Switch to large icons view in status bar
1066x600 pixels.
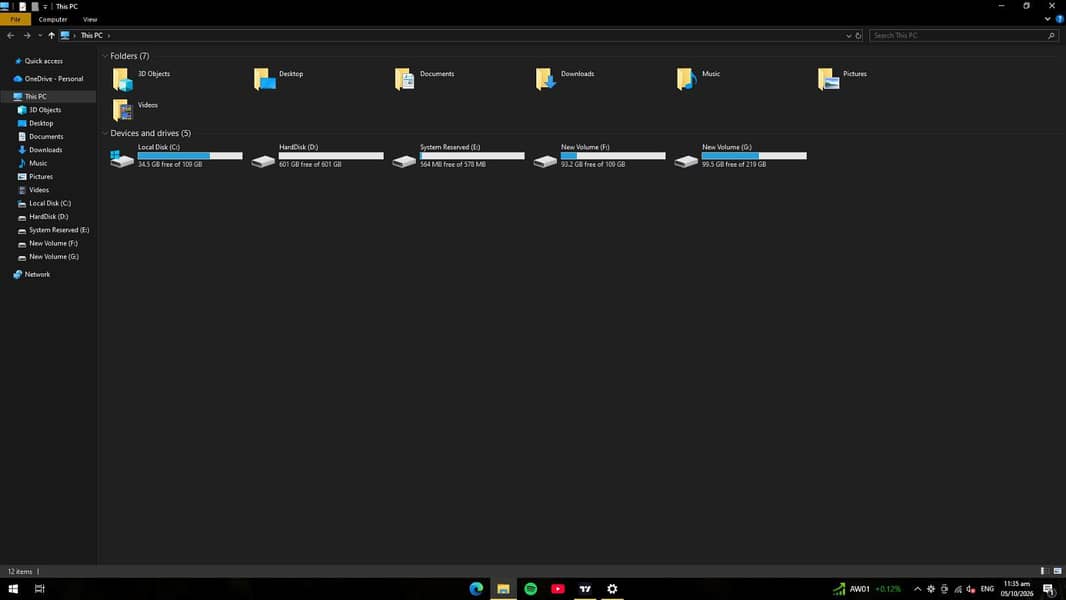[1057, 571]
